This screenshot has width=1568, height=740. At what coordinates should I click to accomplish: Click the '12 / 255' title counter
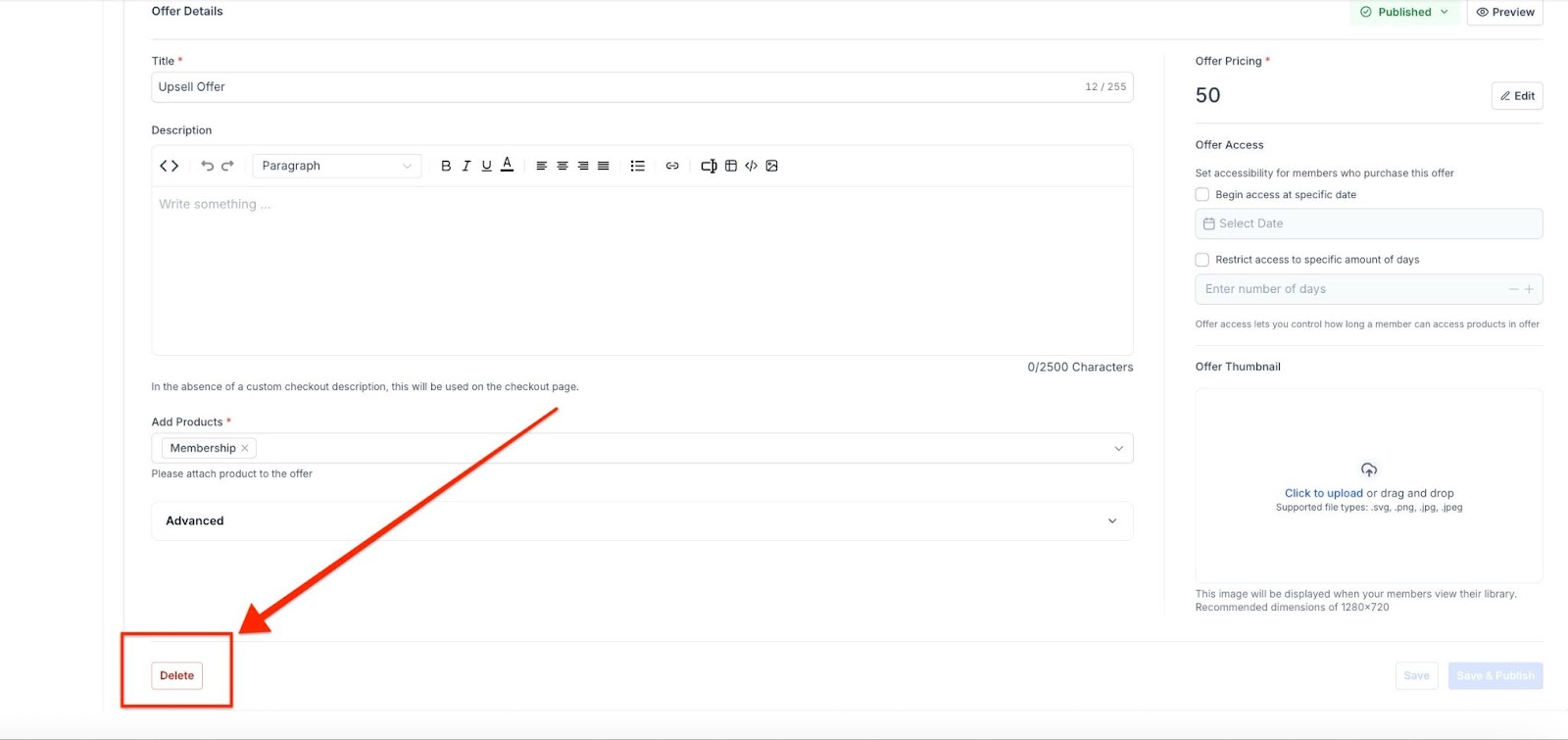tap(1105, 87)
